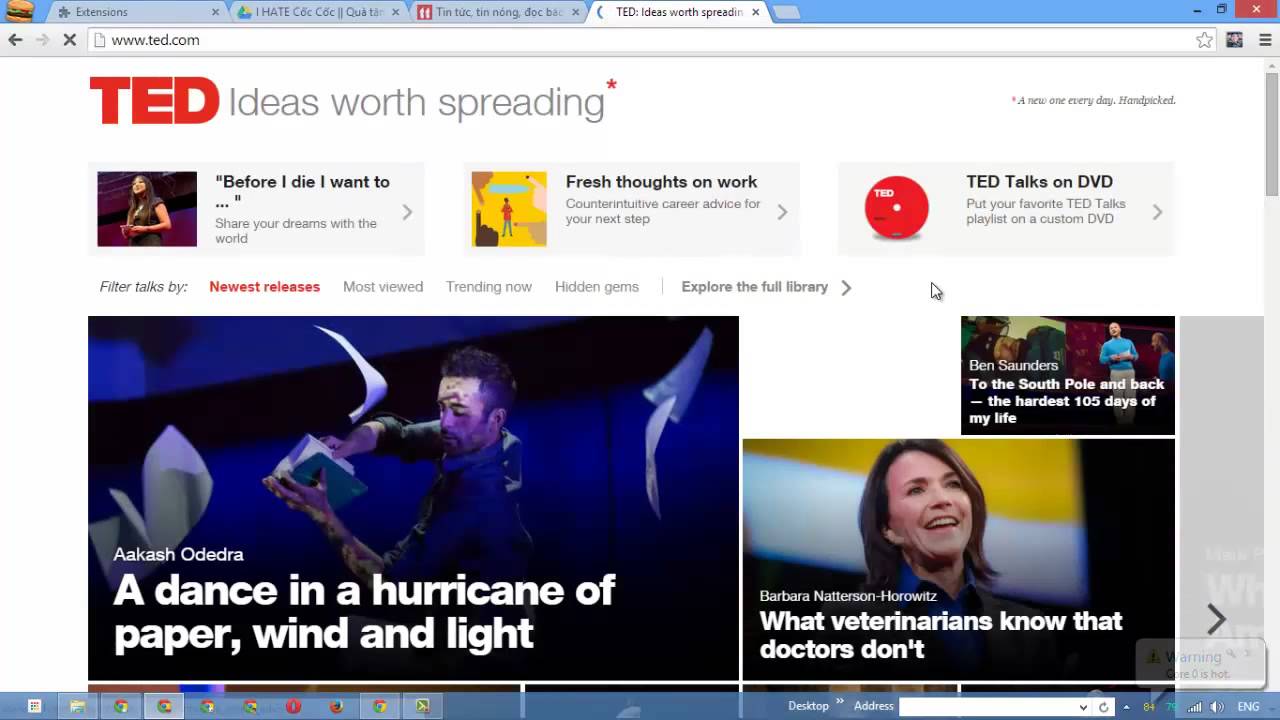Filter talks by Trending now
This screenshot has height=720, width=1280.
click(x=489, y=287)
